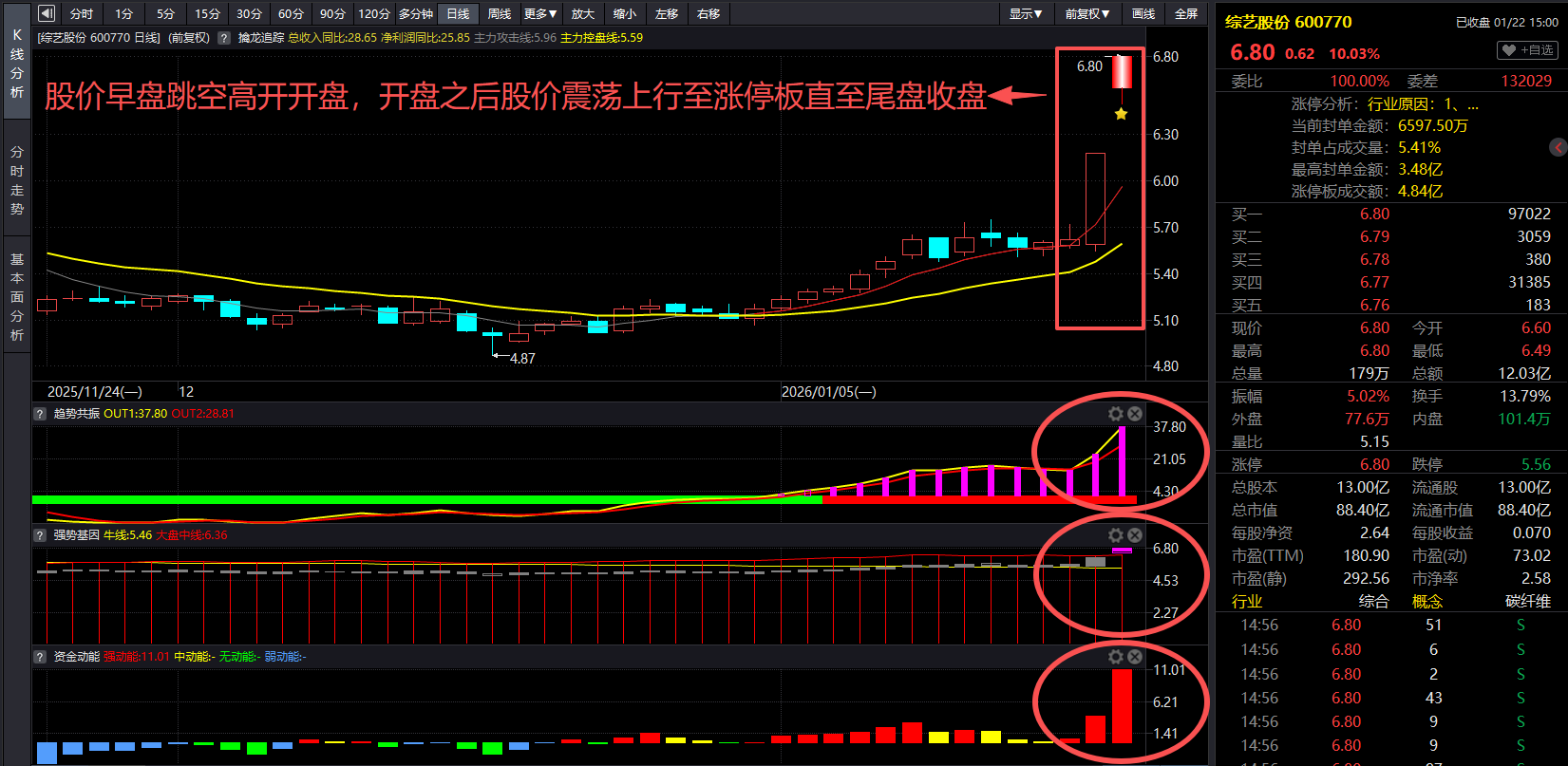Screen dimensions: 1568x766
Task: Open settings gear of 趋势共振 panel
Action: click(x=1116, y=414)
